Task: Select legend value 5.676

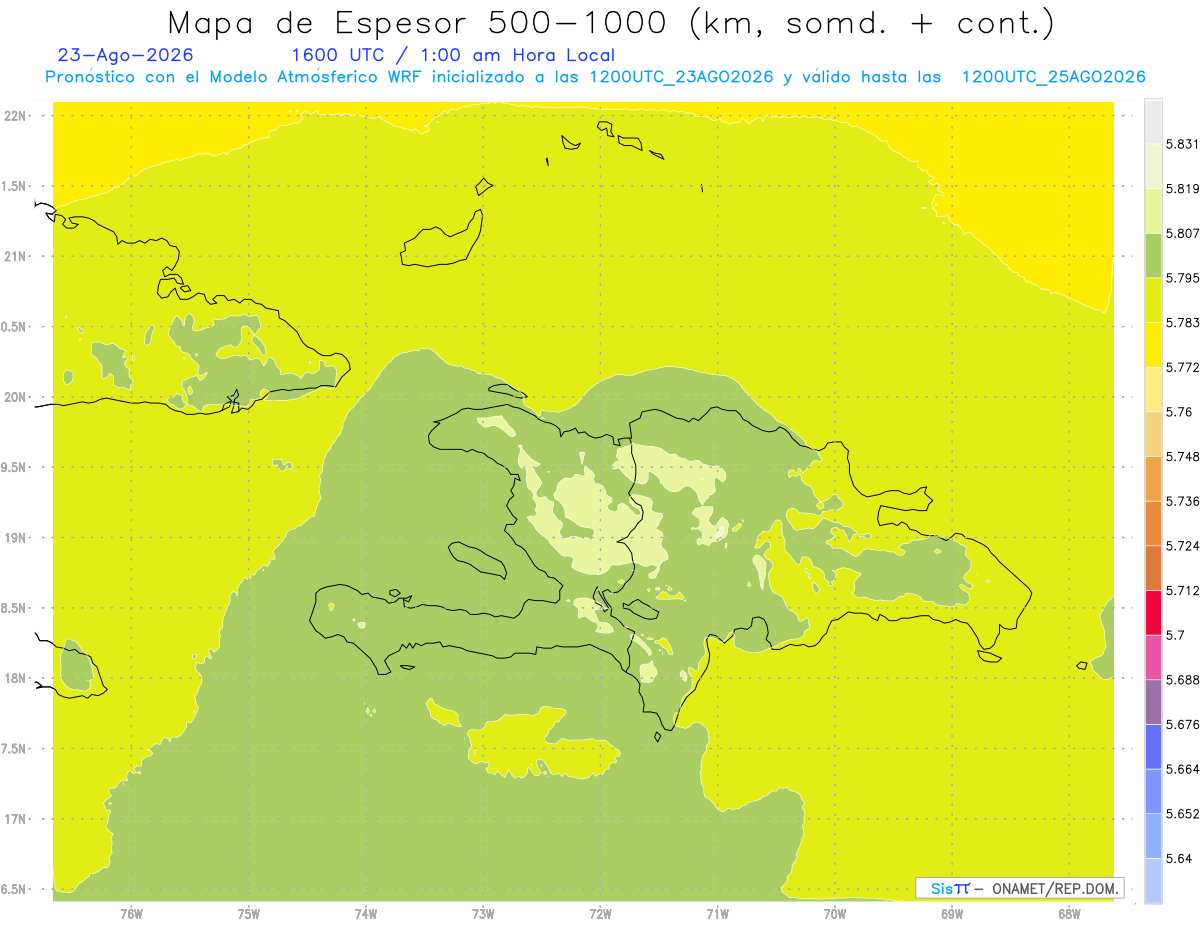Action: (x=1182, y=725)
